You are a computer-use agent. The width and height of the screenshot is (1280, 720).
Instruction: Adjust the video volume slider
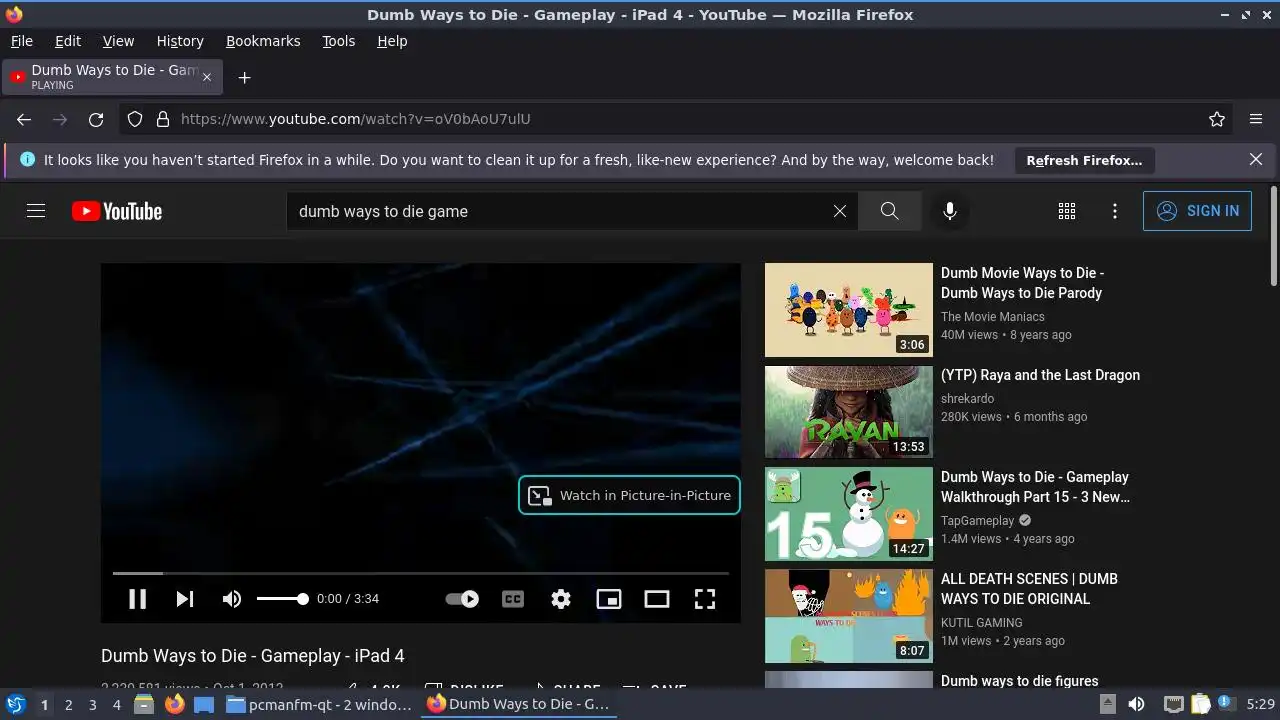pyautogui.click(x=282, y=599)
